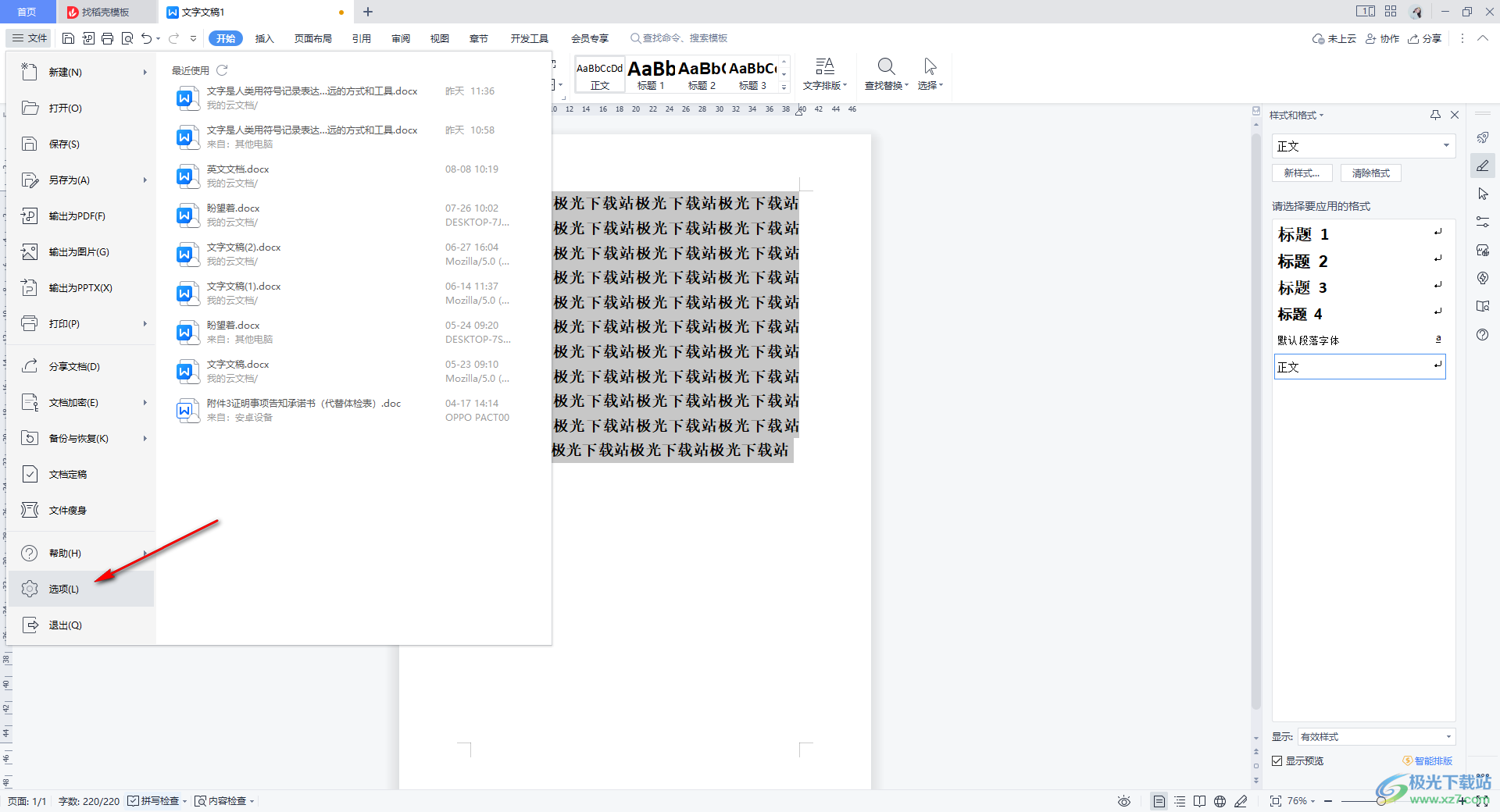Switch to outline view in status bar
Viewport: 1500px width, 812px height.
(1180, 801)
